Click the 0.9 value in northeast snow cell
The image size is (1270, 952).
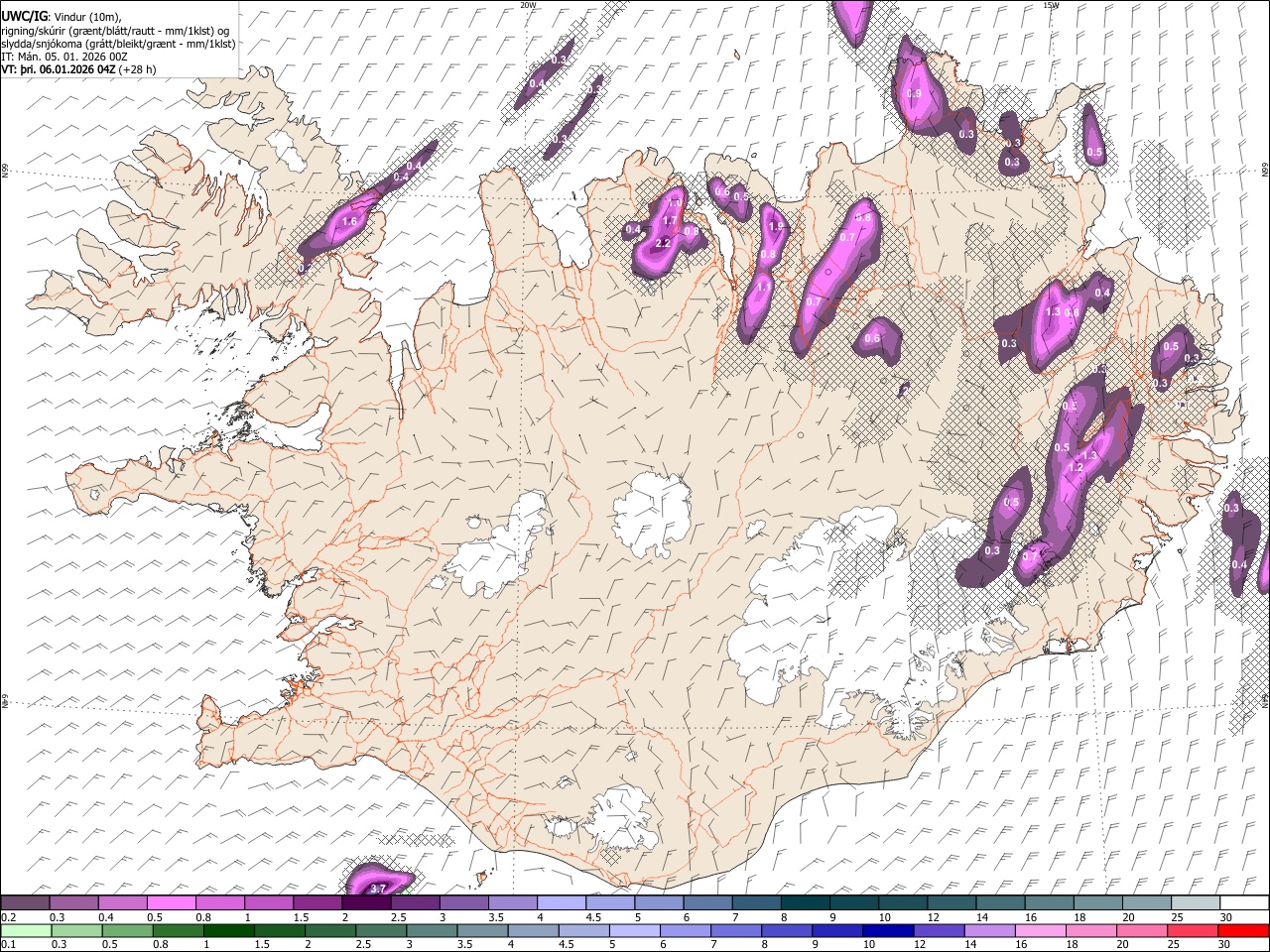coord(915,93)
